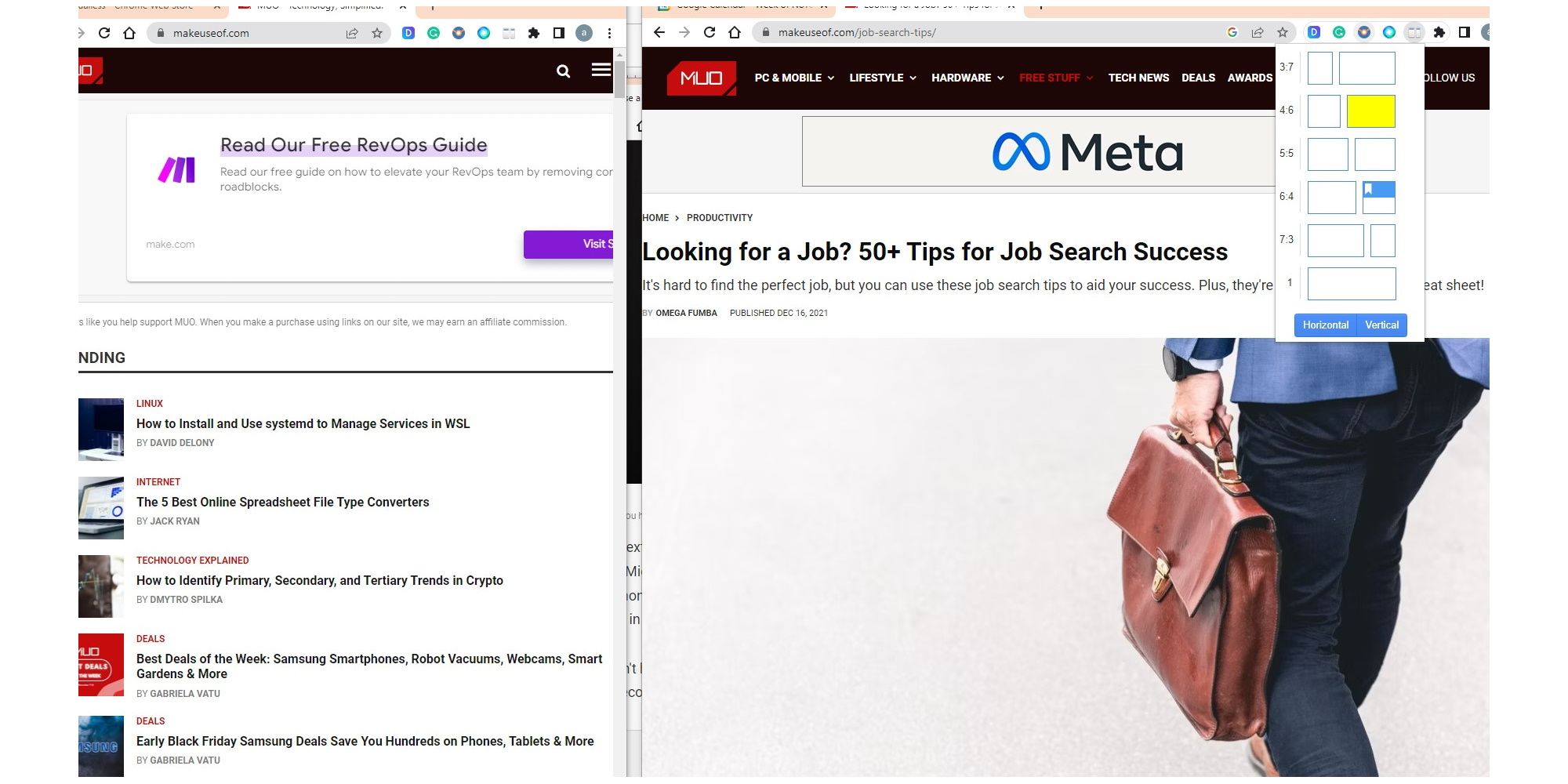Switch split layout to Vertical

(1381, 325)
